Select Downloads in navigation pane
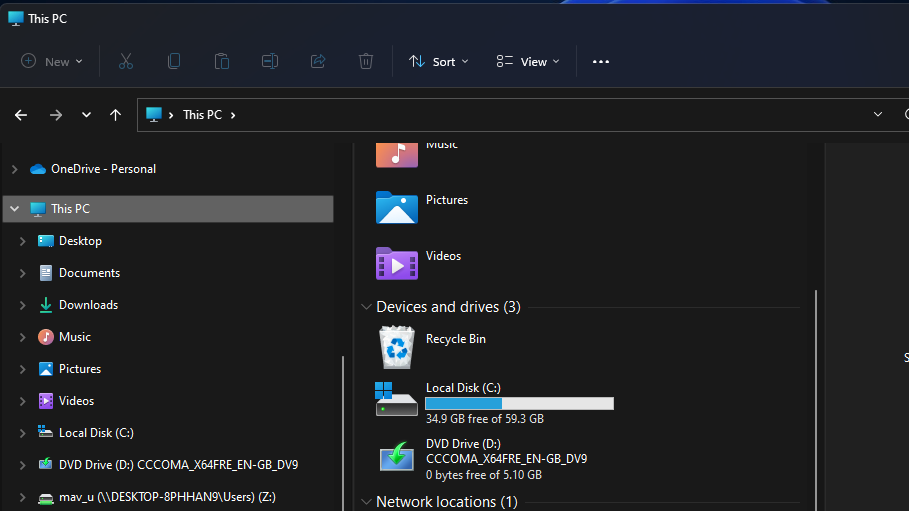 coord(88,305)
